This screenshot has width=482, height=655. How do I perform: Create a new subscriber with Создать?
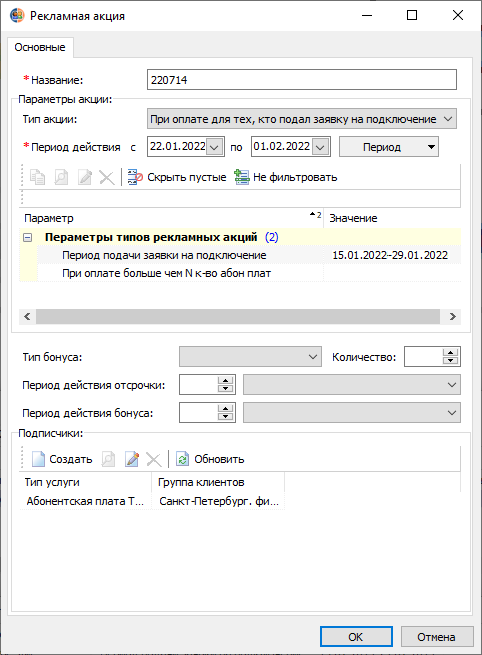[62, 459]
